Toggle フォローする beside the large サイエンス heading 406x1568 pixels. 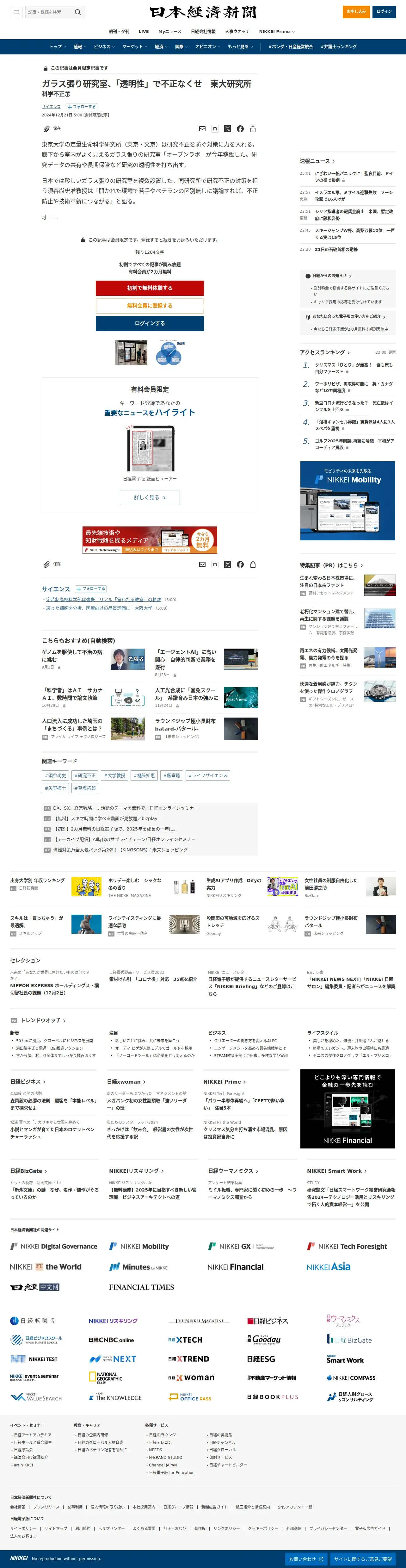[91, 588]
